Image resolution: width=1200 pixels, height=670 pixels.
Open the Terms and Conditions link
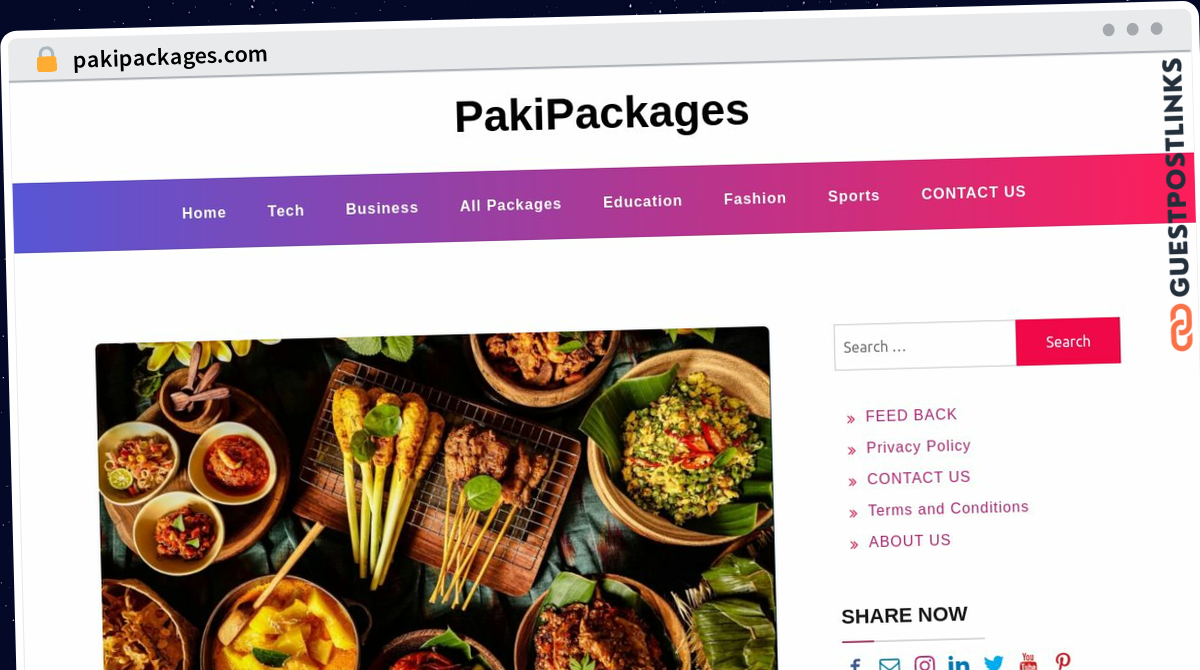click(948, 509)
